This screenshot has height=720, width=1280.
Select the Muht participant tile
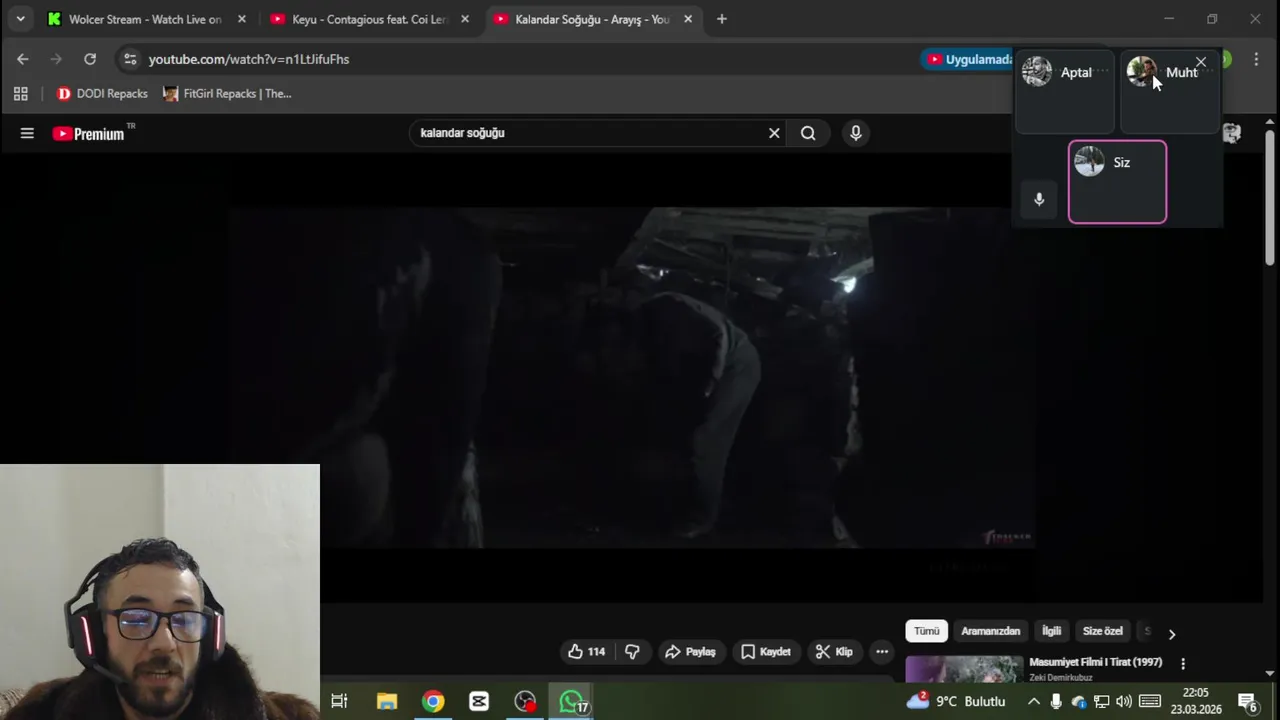click(x=1170, y=91)
